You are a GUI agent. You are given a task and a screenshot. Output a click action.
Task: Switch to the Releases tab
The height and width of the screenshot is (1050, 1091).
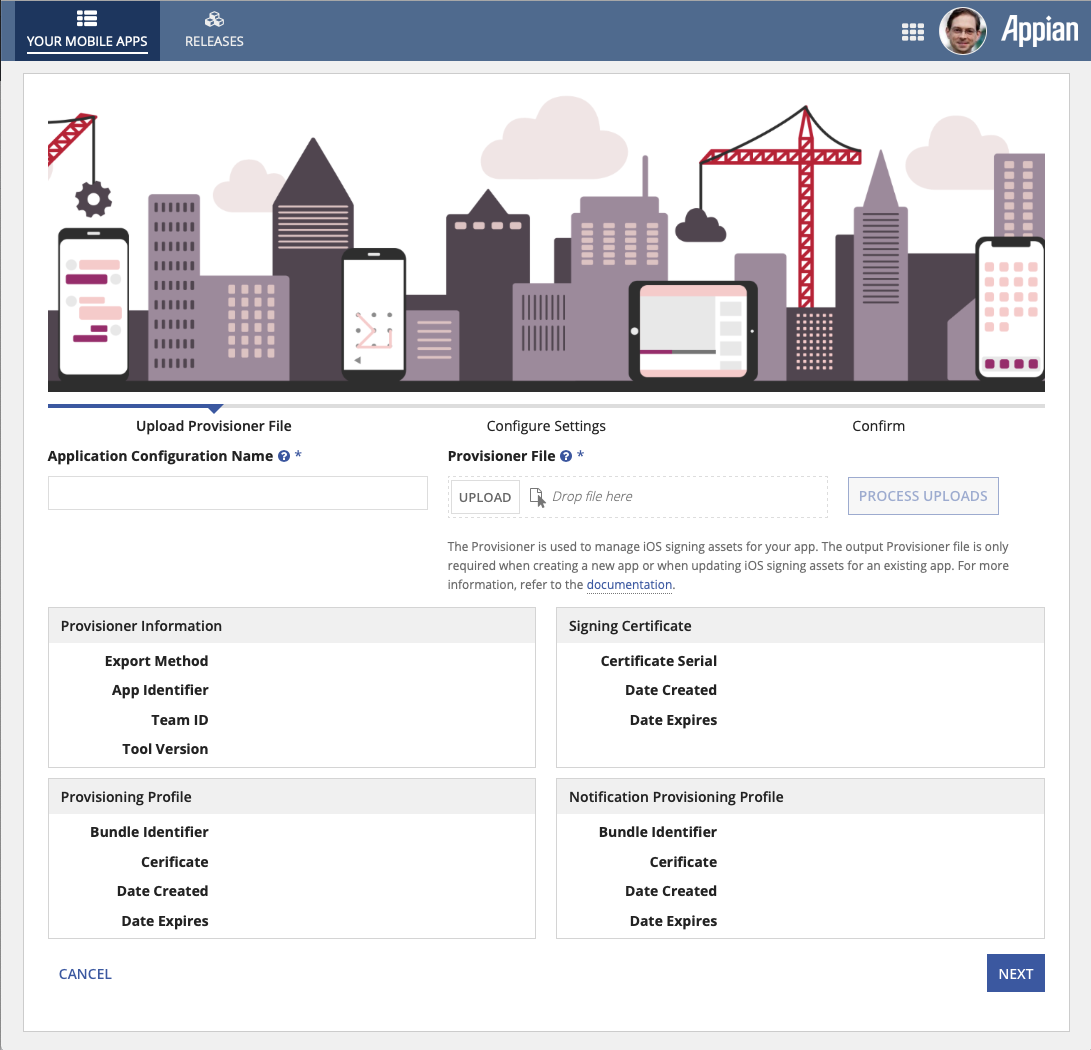pos(214,31)
